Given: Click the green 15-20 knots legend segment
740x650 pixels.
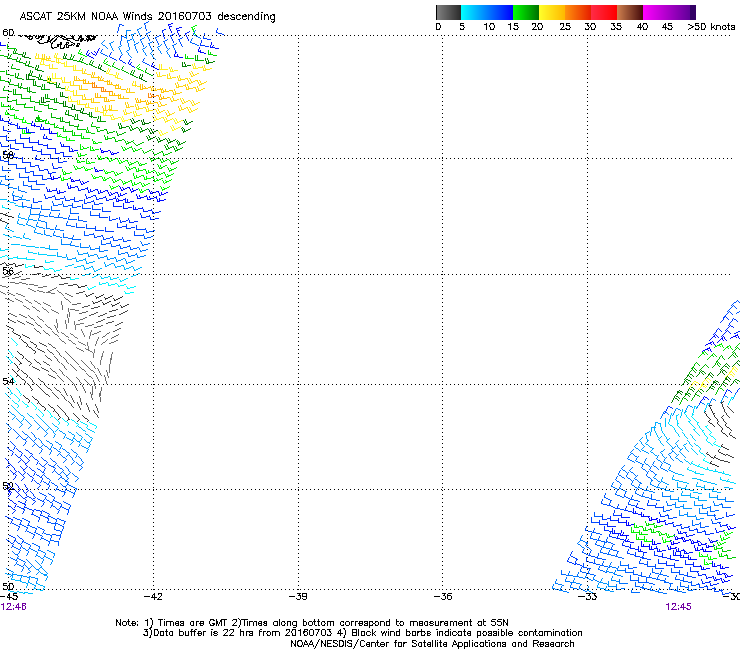Looking at the screenshot, I should tap(526, 12).
